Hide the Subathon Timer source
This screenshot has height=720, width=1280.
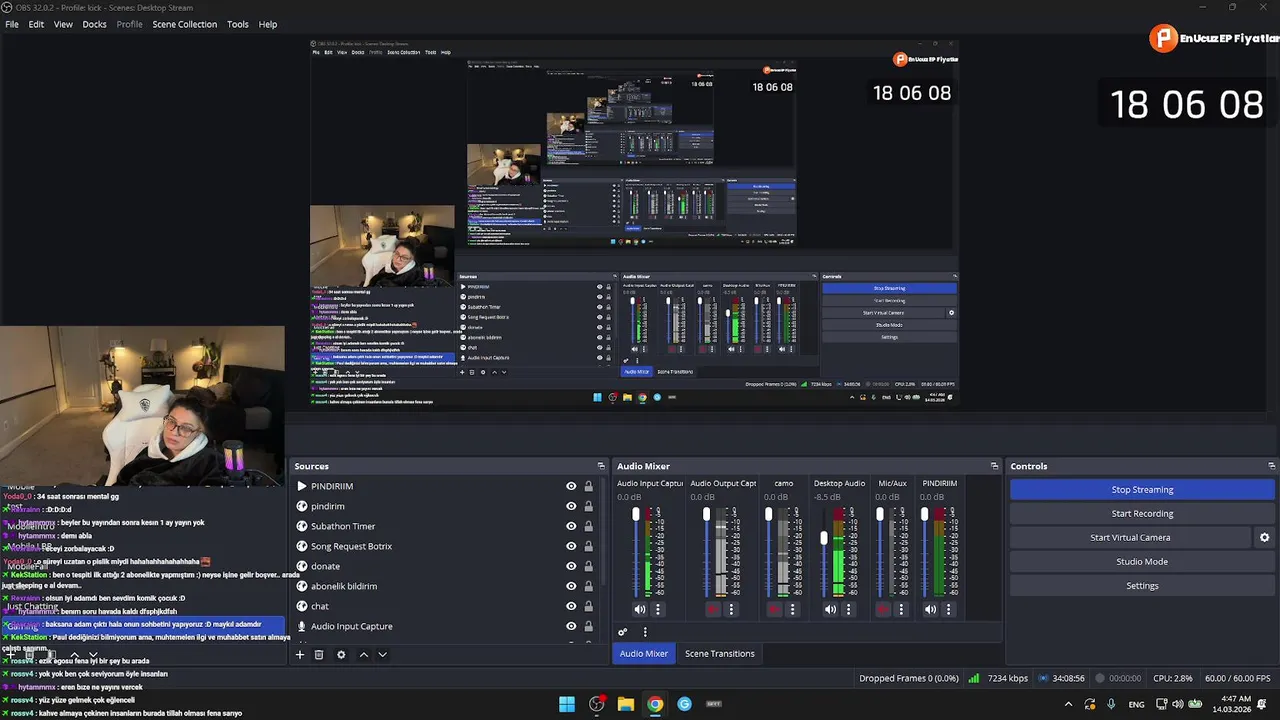coord(571,526)
